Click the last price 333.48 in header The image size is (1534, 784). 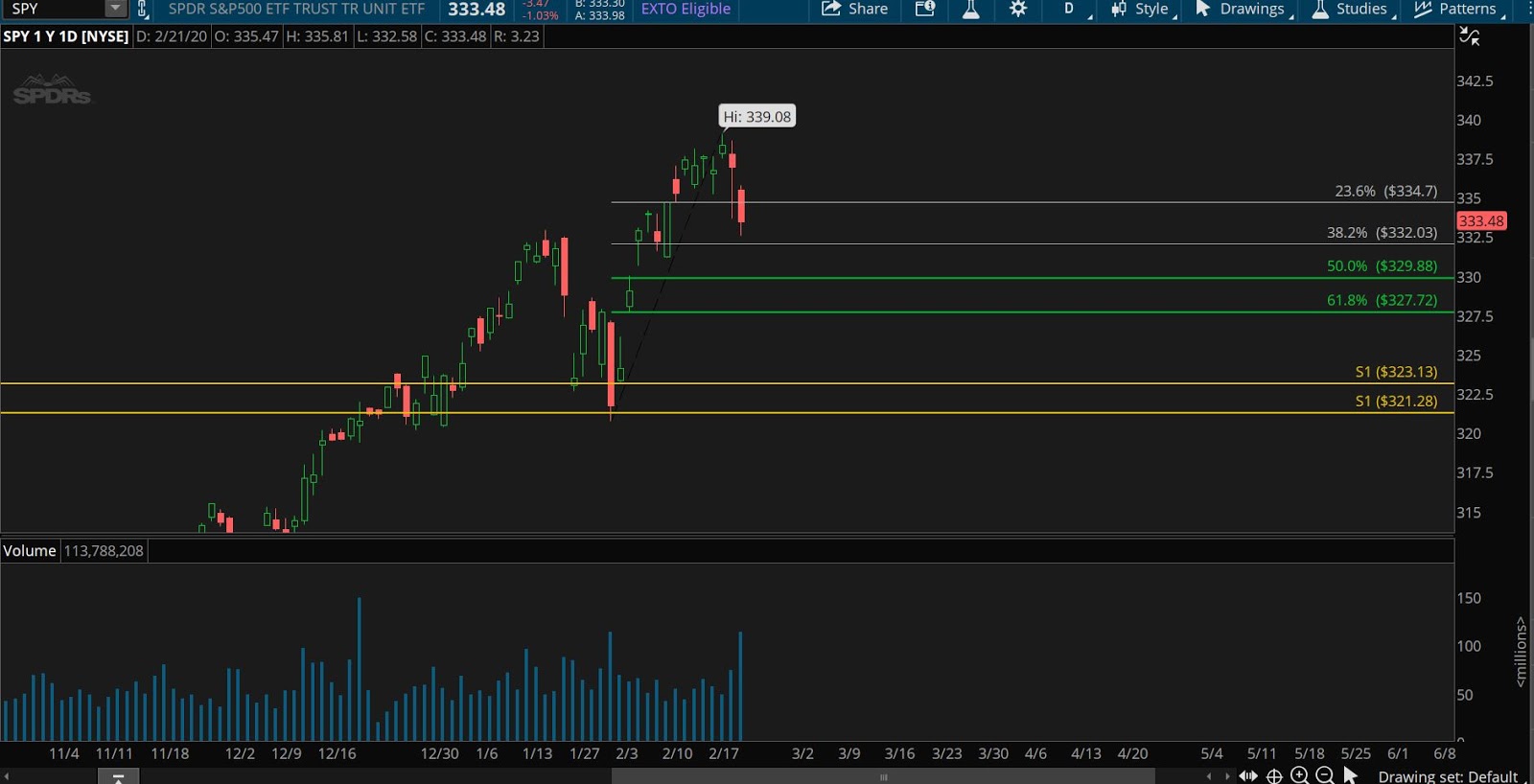point(476,10)
